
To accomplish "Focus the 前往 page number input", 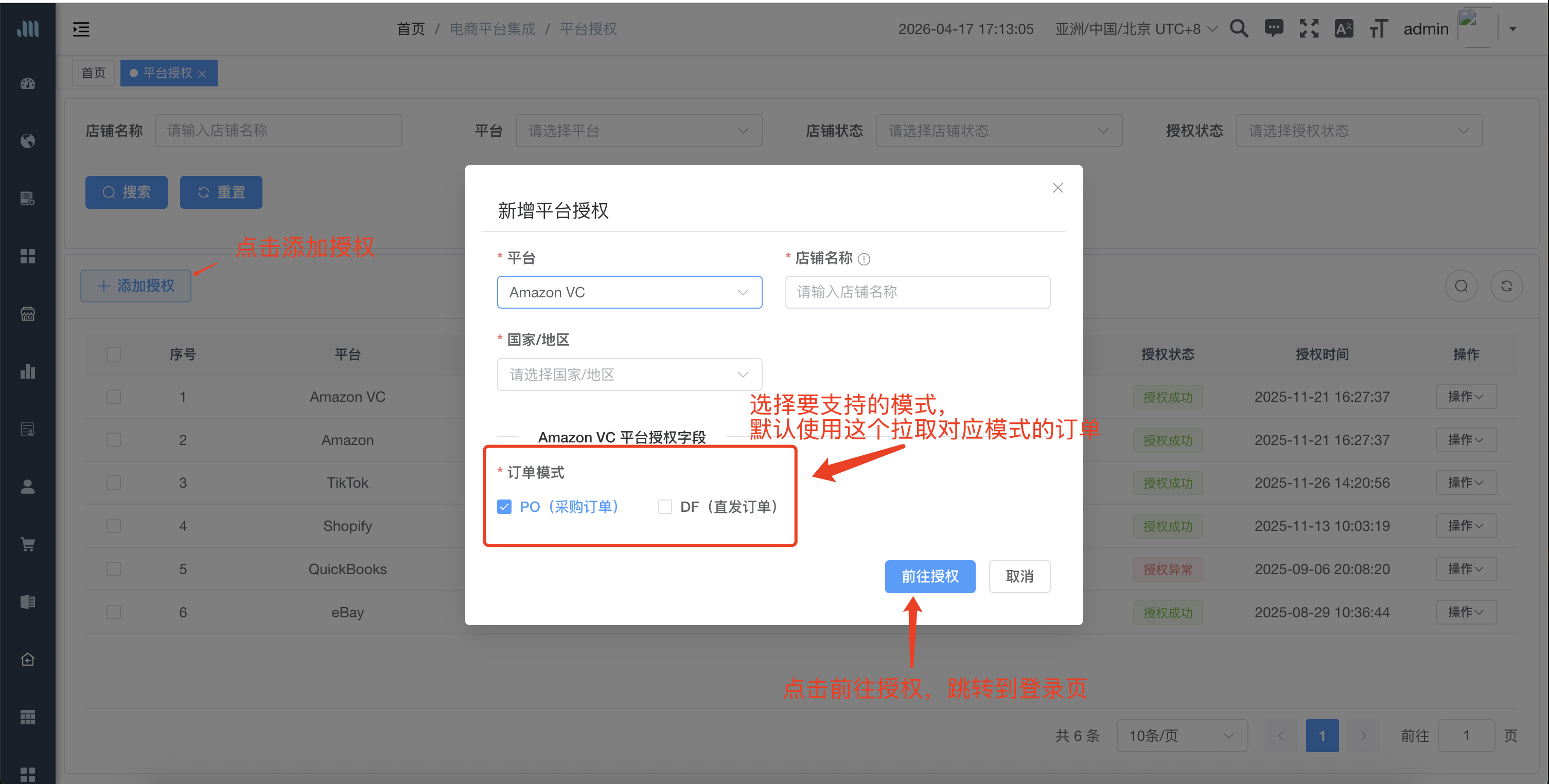I will 1466,735.
